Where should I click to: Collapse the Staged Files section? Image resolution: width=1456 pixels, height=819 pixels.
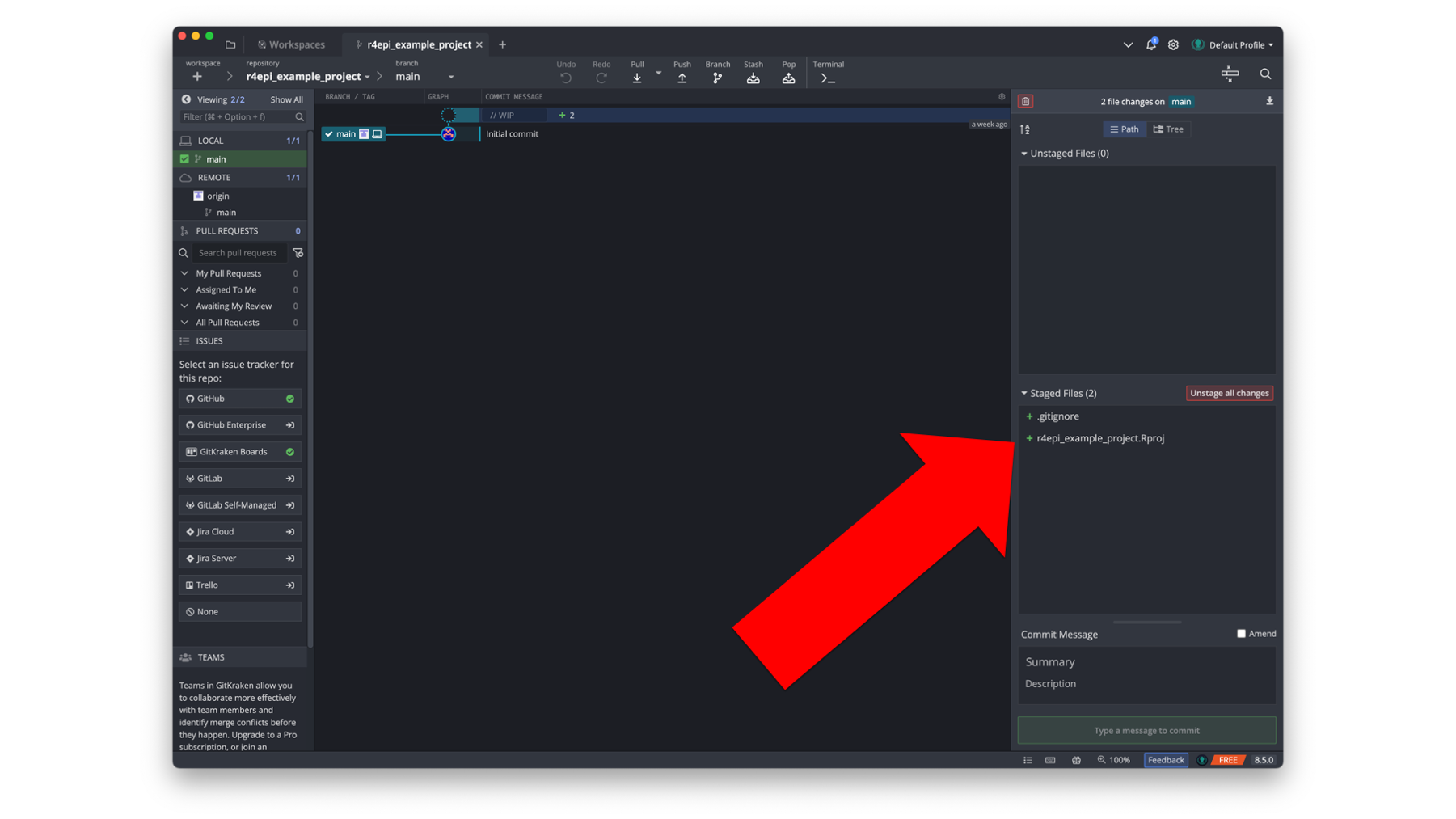point(1024,394)
